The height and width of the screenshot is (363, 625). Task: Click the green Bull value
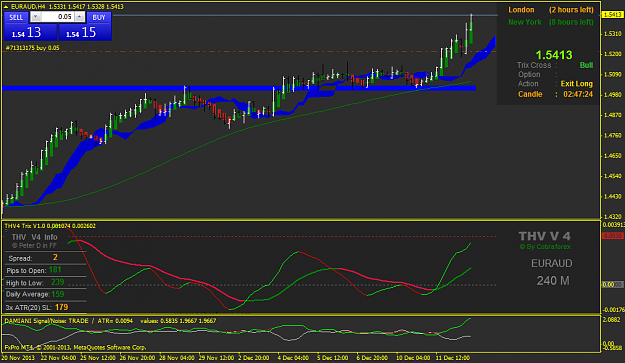[x=586, y=65]
